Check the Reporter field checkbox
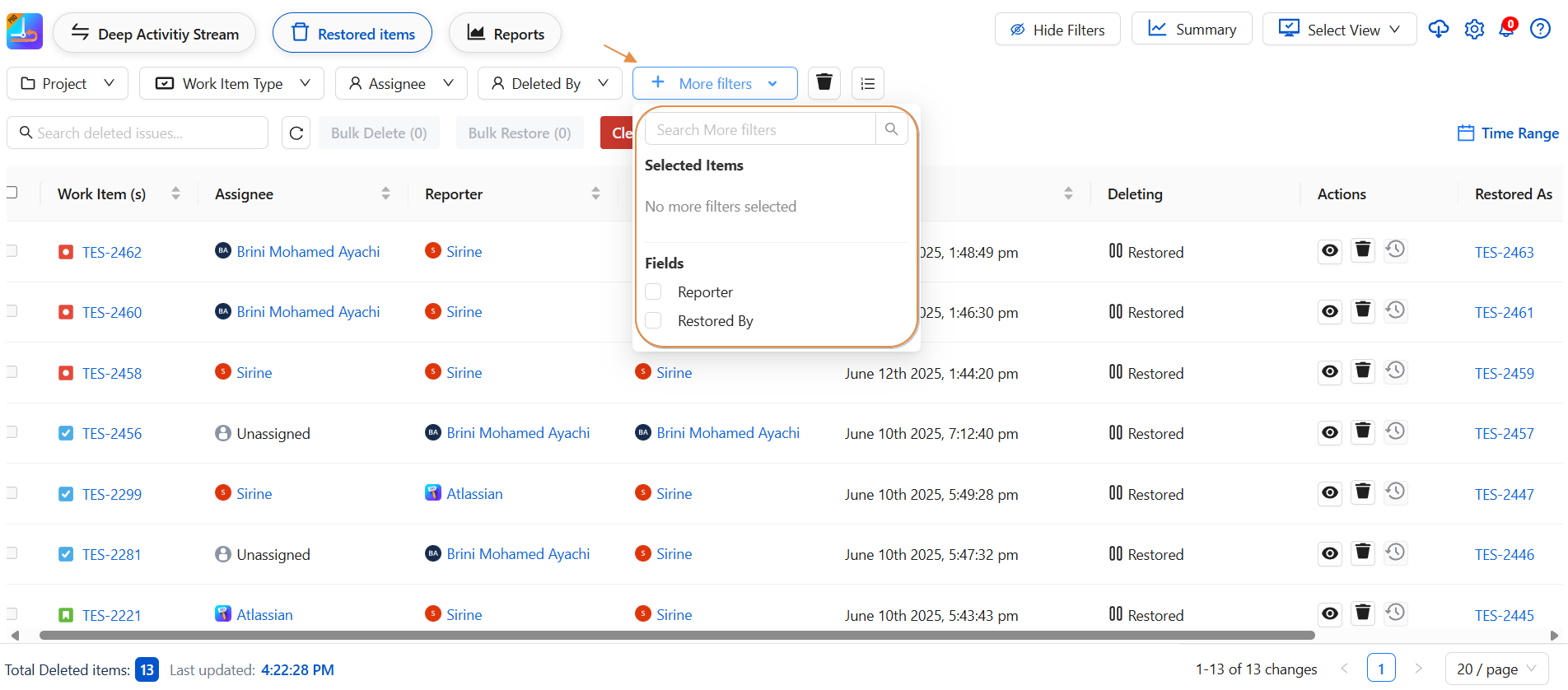This screenshot has width=1568, height=690. [654, 292]
